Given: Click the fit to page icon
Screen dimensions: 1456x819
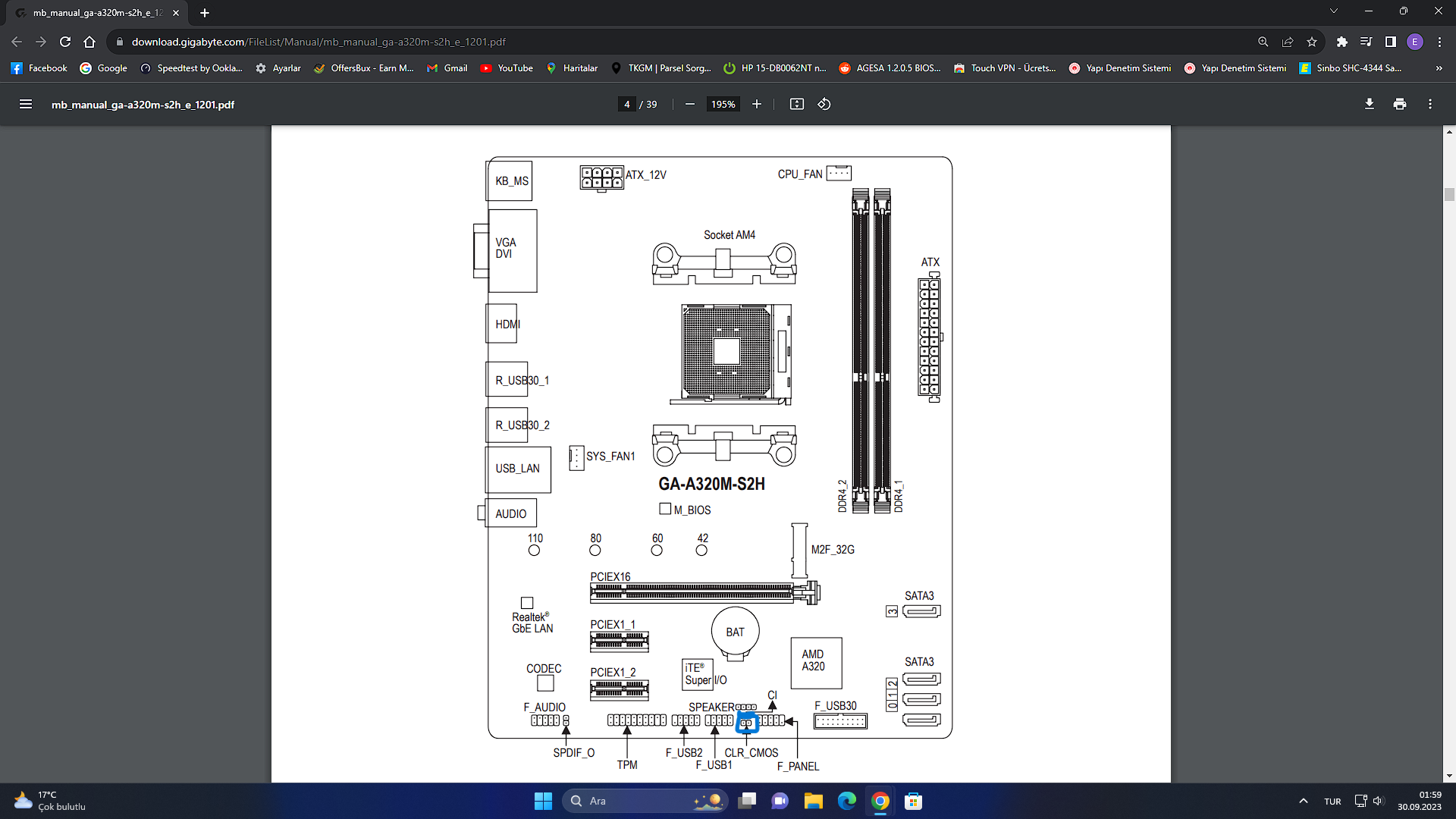Looking at the screenshot, I should 796,105.
